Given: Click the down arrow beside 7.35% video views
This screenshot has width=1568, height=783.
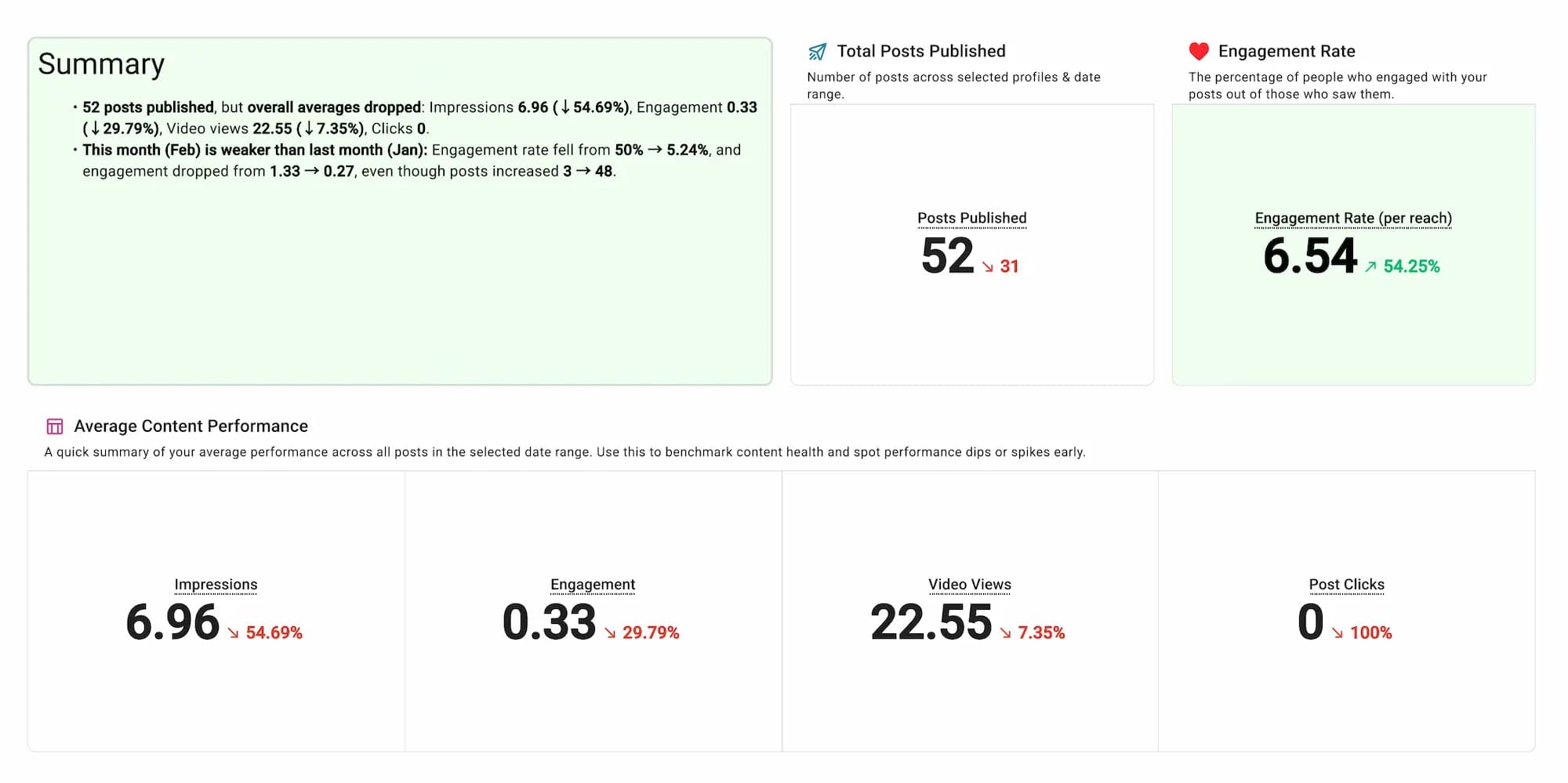Looking at the screenshot, I should [1006, 633].
